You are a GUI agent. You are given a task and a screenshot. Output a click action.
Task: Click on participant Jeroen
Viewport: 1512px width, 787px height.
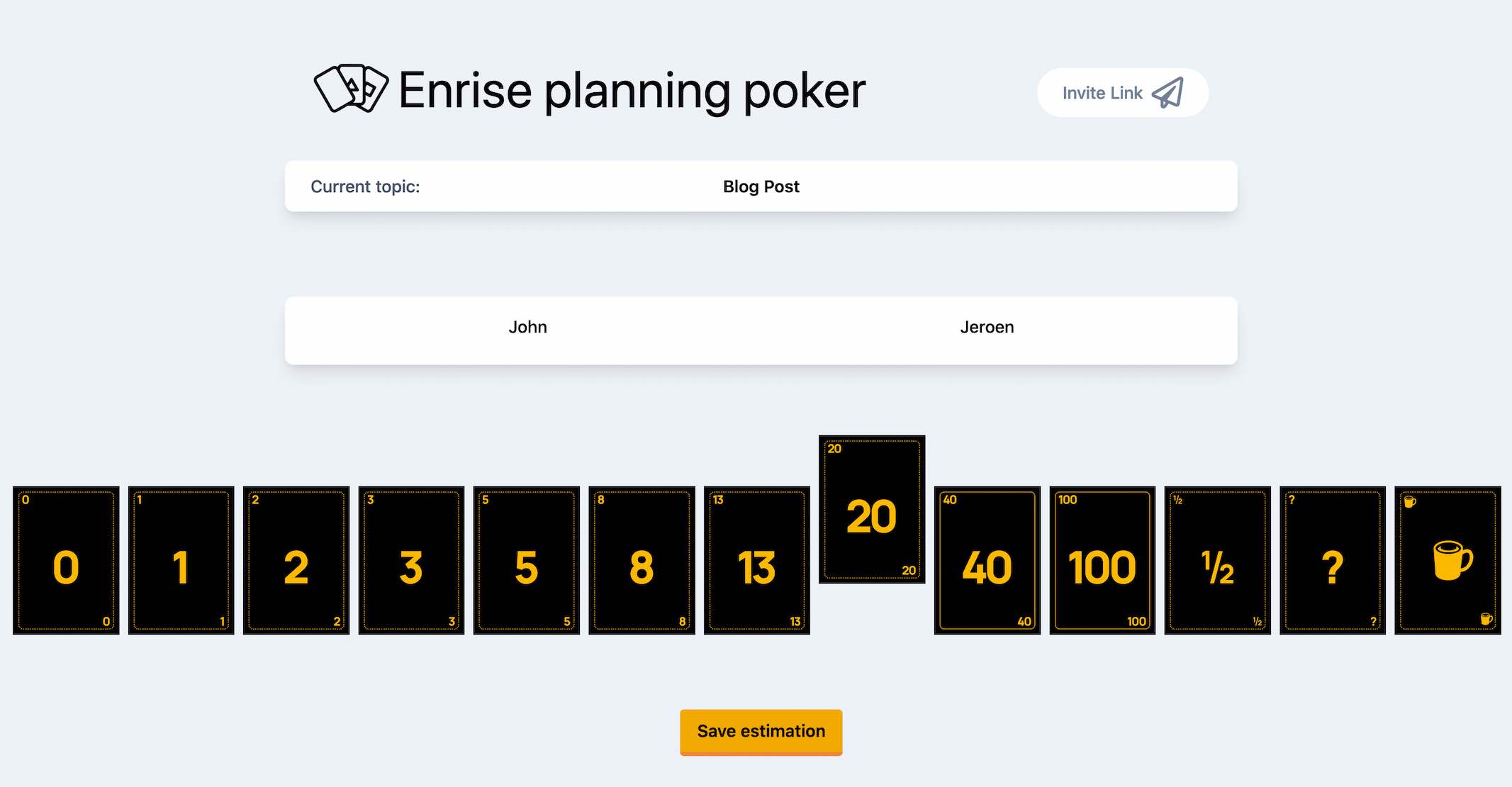(x=987, y=328)
